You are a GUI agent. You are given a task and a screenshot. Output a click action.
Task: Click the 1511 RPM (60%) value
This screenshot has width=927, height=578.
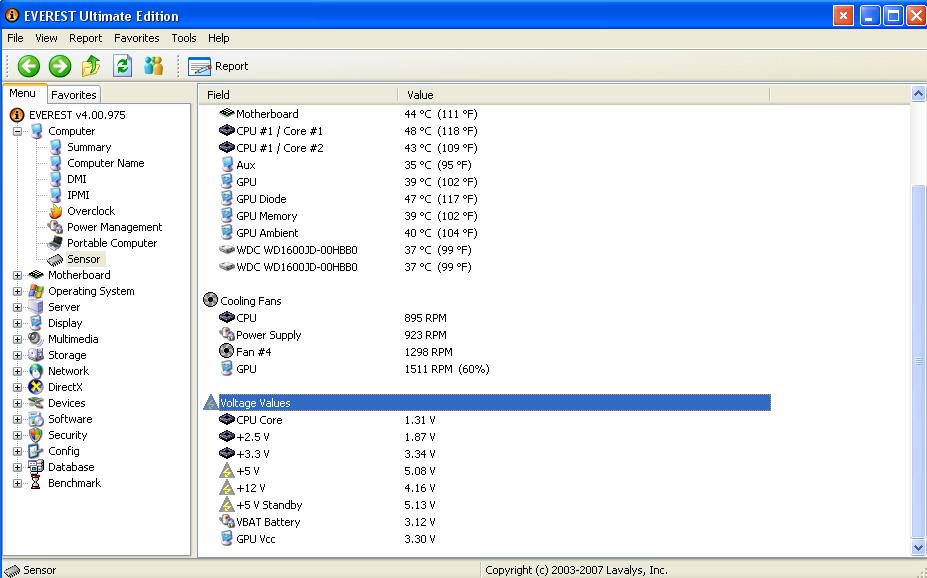pos(447,369)
